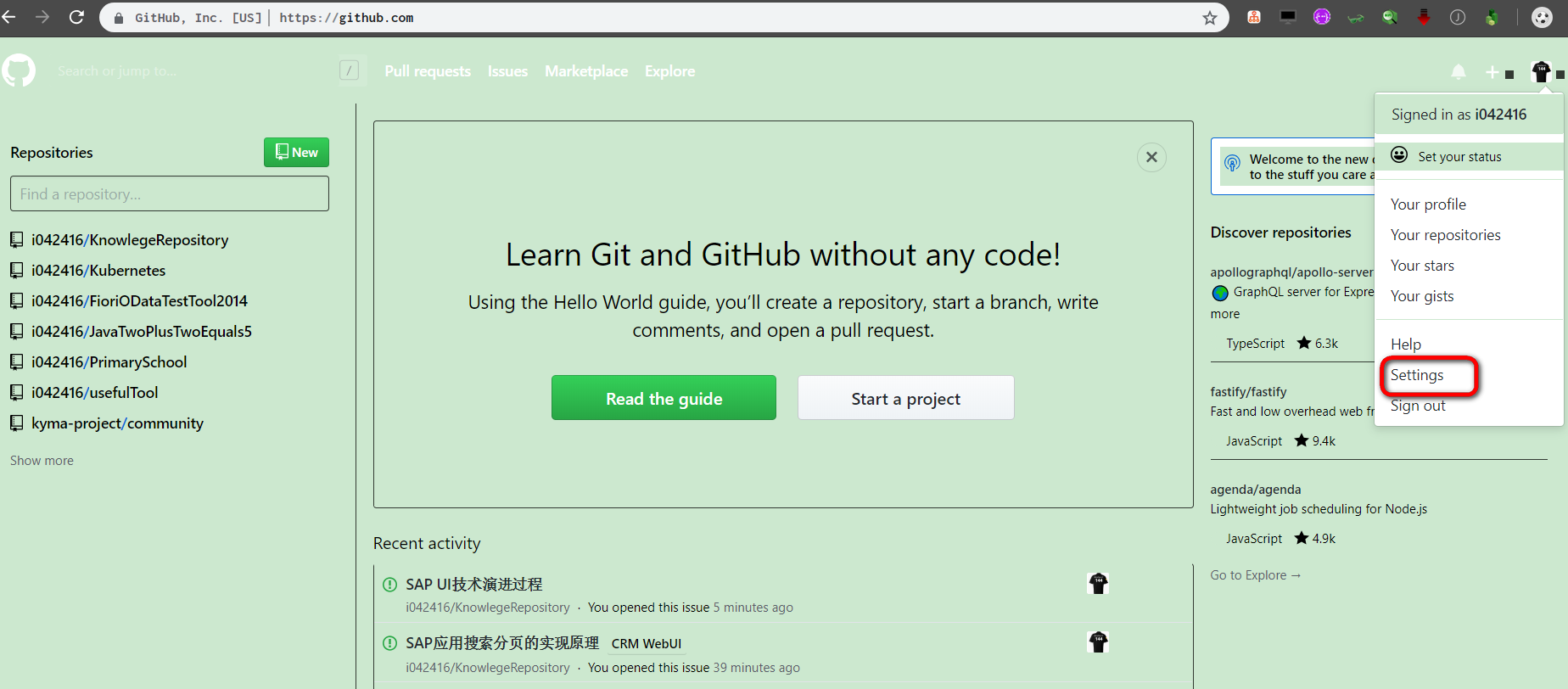
Task: Click the star icon next to 9.4k
Action: tap(1302, 440)
